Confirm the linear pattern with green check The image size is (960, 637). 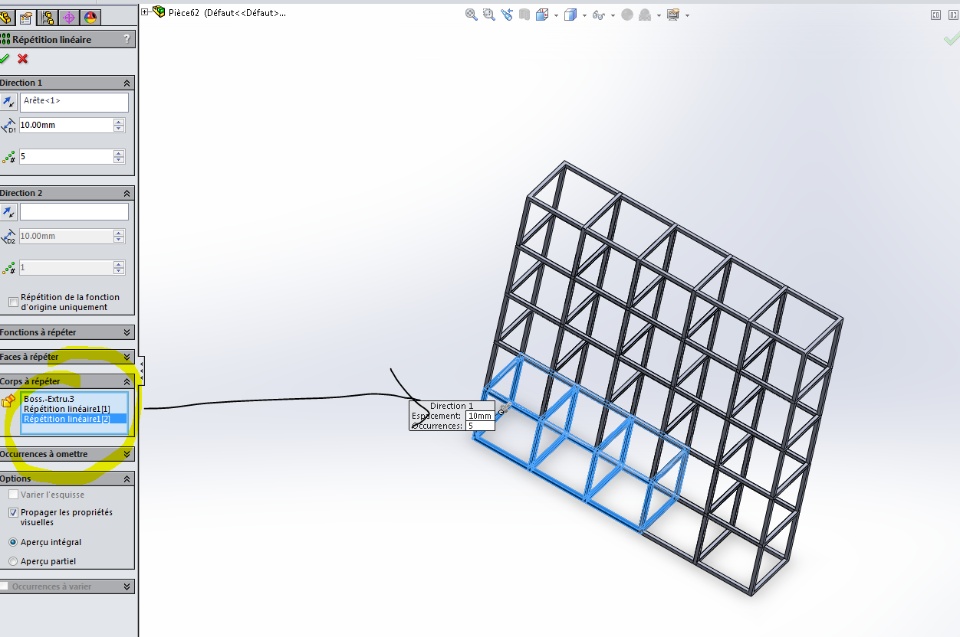[5, 59]
